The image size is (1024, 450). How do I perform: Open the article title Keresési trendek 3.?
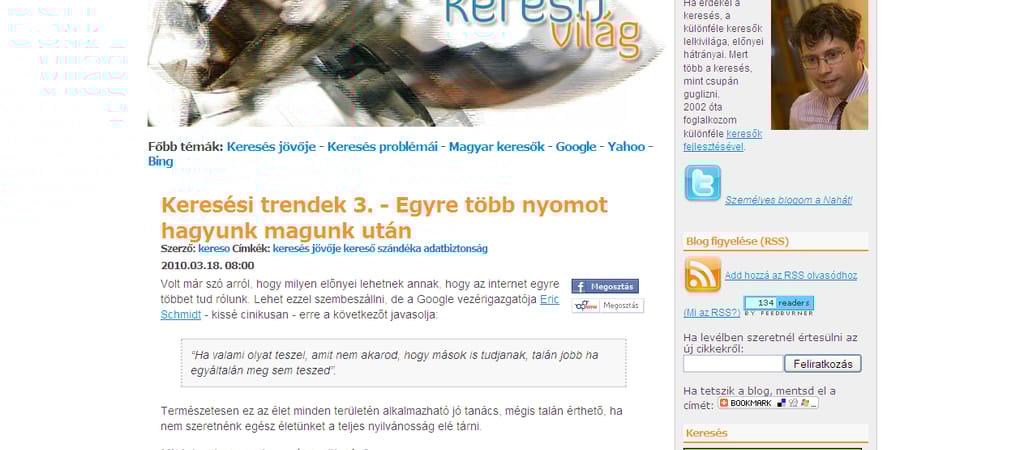[384, 217]
